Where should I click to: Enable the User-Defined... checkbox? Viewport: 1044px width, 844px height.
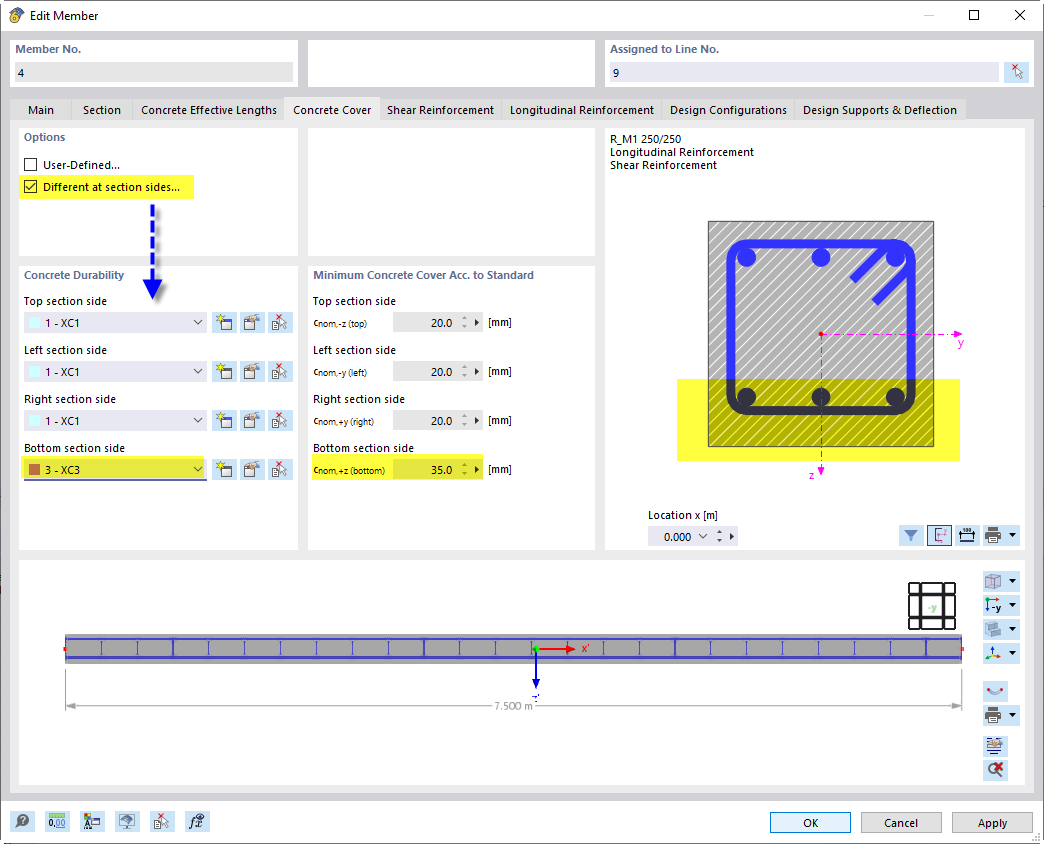31,164
